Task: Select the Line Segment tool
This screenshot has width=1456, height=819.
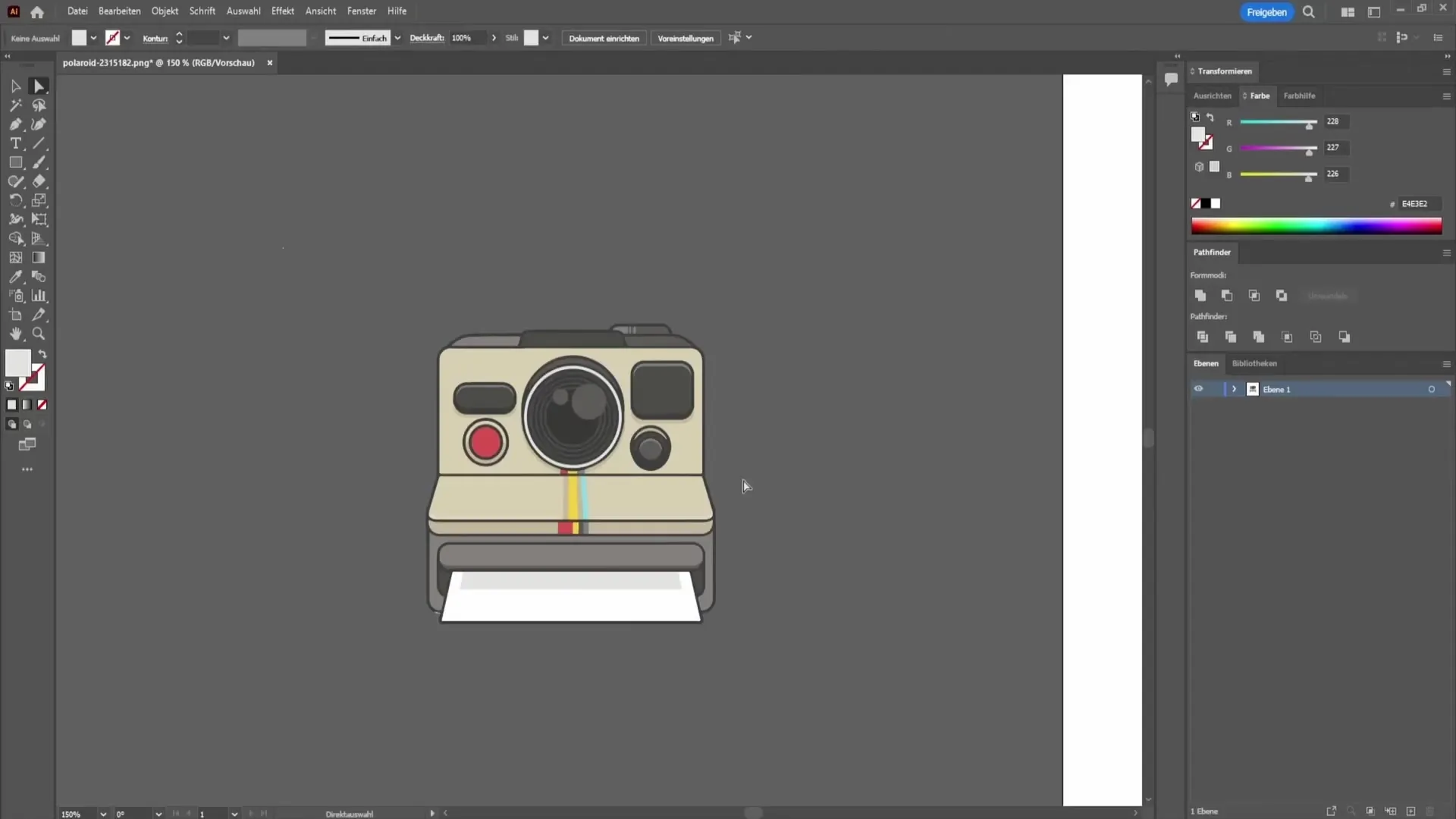Action: [x=39, y=143]
